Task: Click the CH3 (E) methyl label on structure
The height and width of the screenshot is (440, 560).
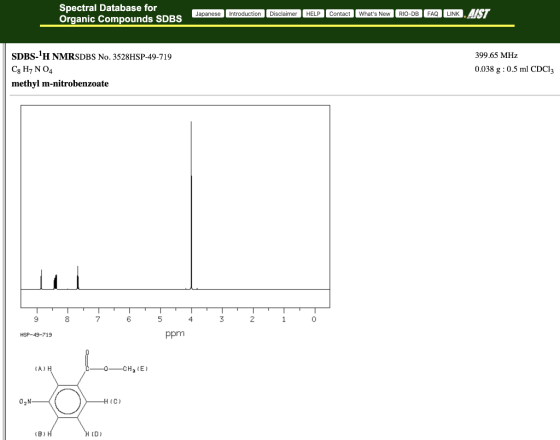Action: [x=135, y=369]
